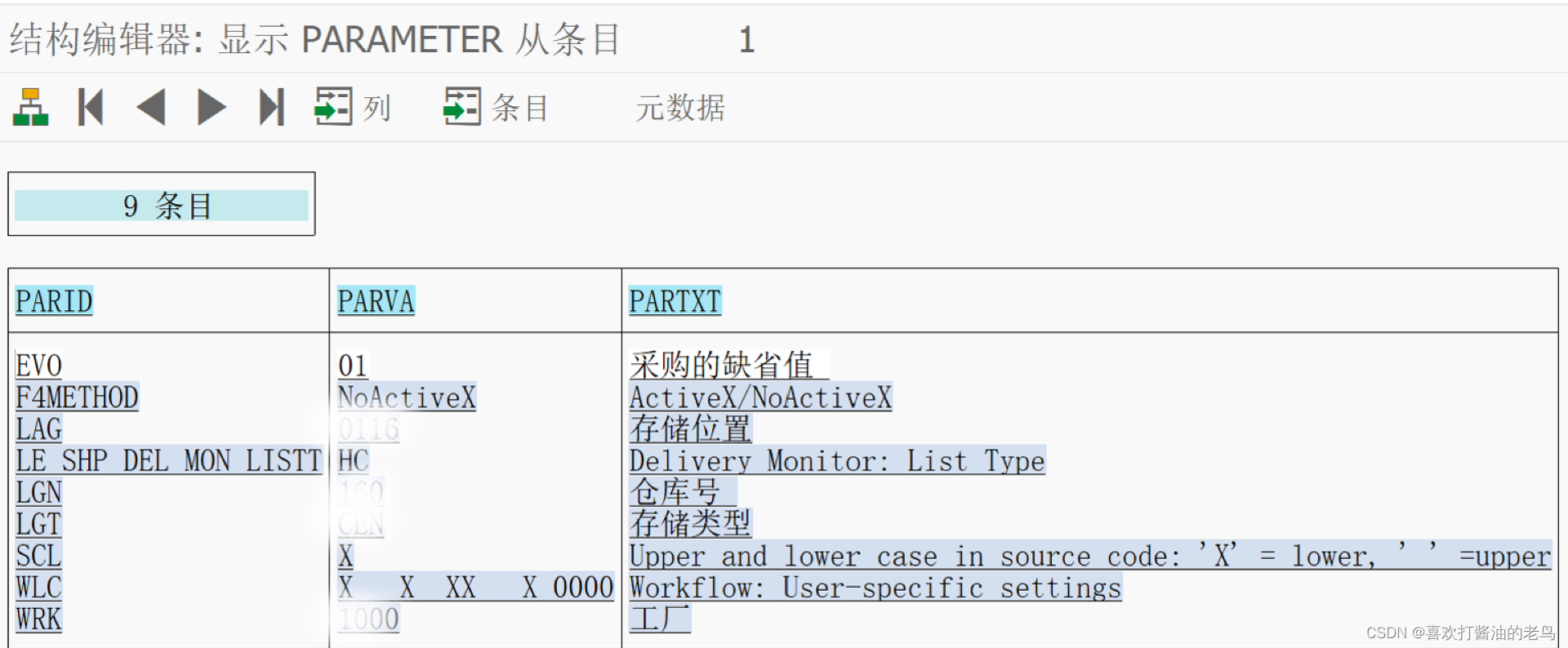Click the 列 column button

[x=353, y=107]
